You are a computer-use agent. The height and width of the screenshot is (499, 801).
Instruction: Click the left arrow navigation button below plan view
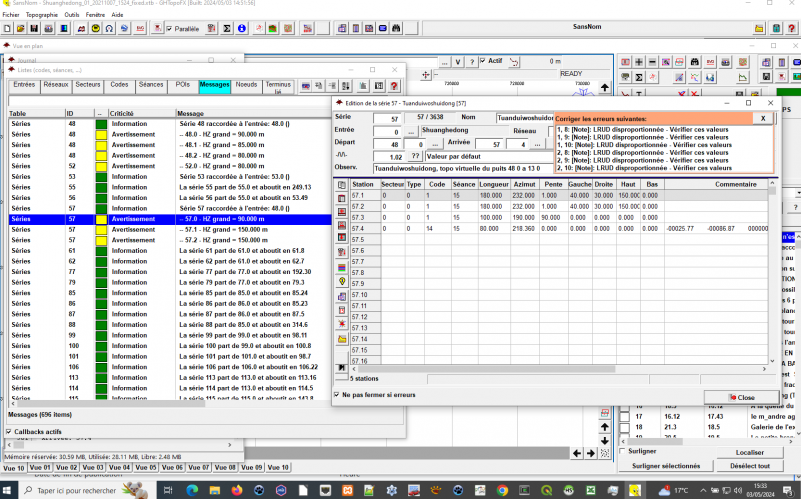tap(577, 453)
